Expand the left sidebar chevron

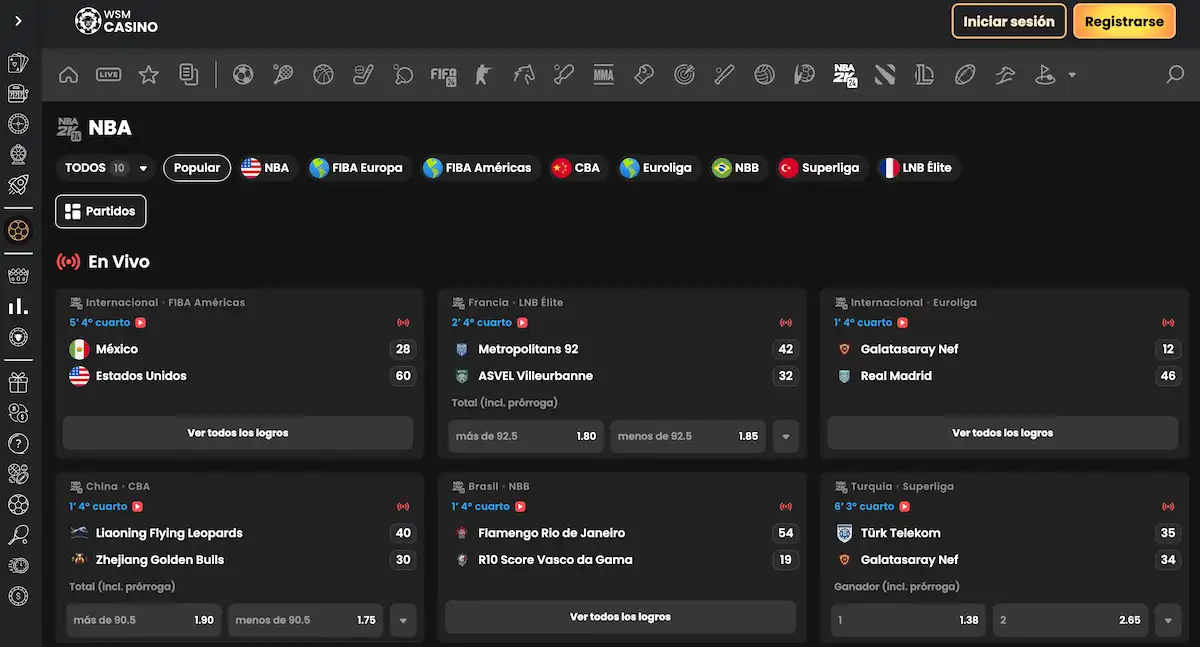click(x=19, y=21)
